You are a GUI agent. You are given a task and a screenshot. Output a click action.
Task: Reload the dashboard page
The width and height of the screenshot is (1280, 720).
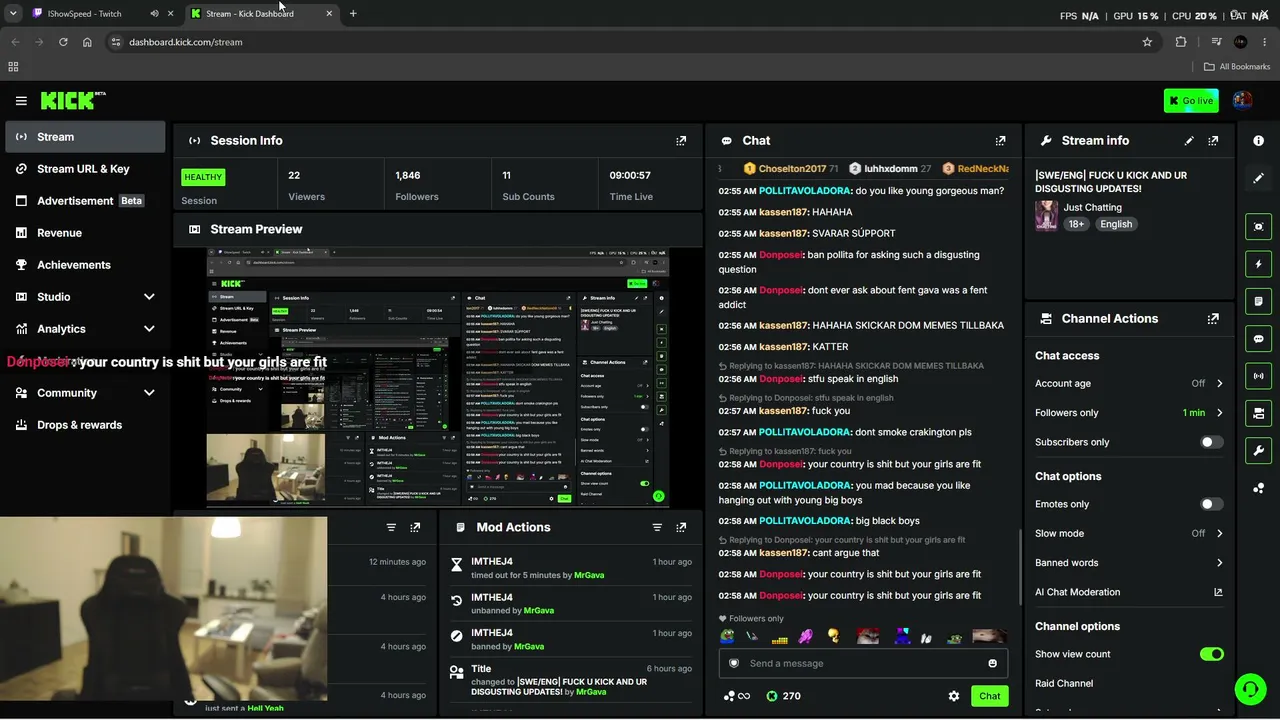(63, 42)
